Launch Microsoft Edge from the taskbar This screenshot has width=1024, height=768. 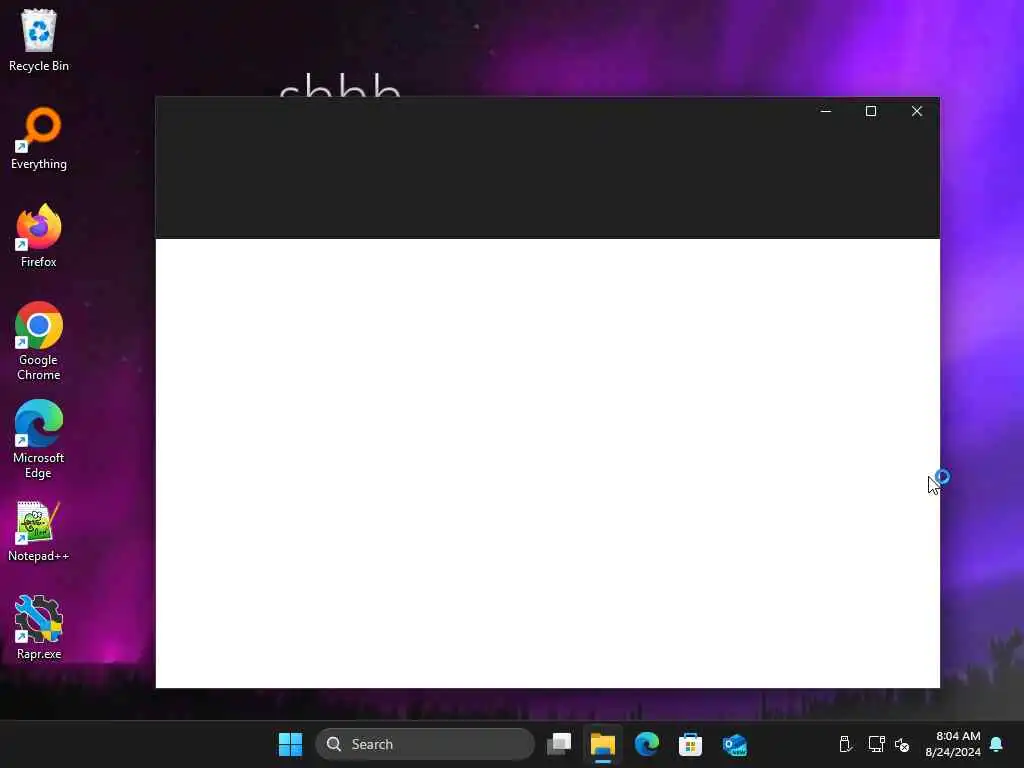point(647,744)
